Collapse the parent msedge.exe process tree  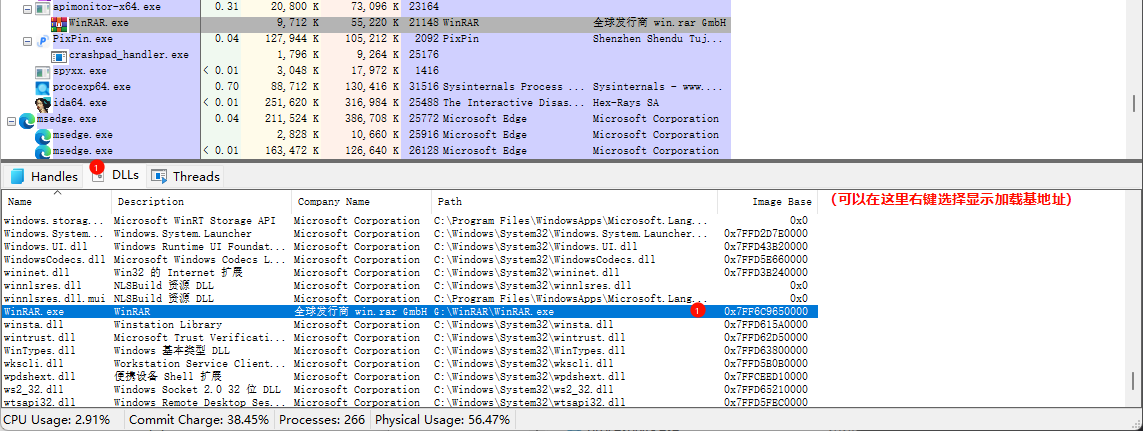12,122
